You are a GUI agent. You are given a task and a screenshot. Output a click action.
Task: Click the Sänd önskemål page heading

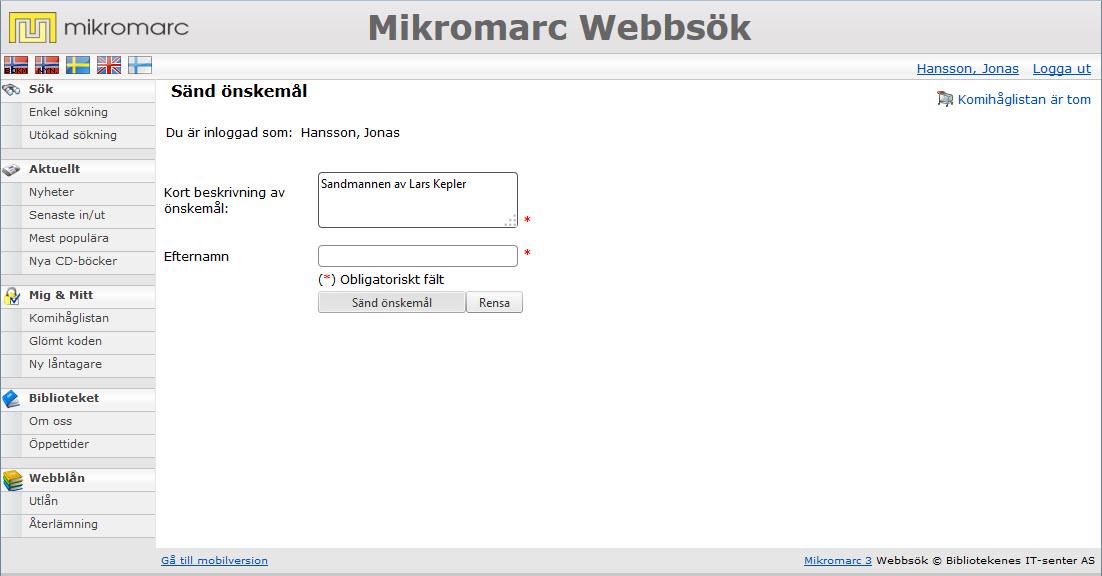point(239,91)
